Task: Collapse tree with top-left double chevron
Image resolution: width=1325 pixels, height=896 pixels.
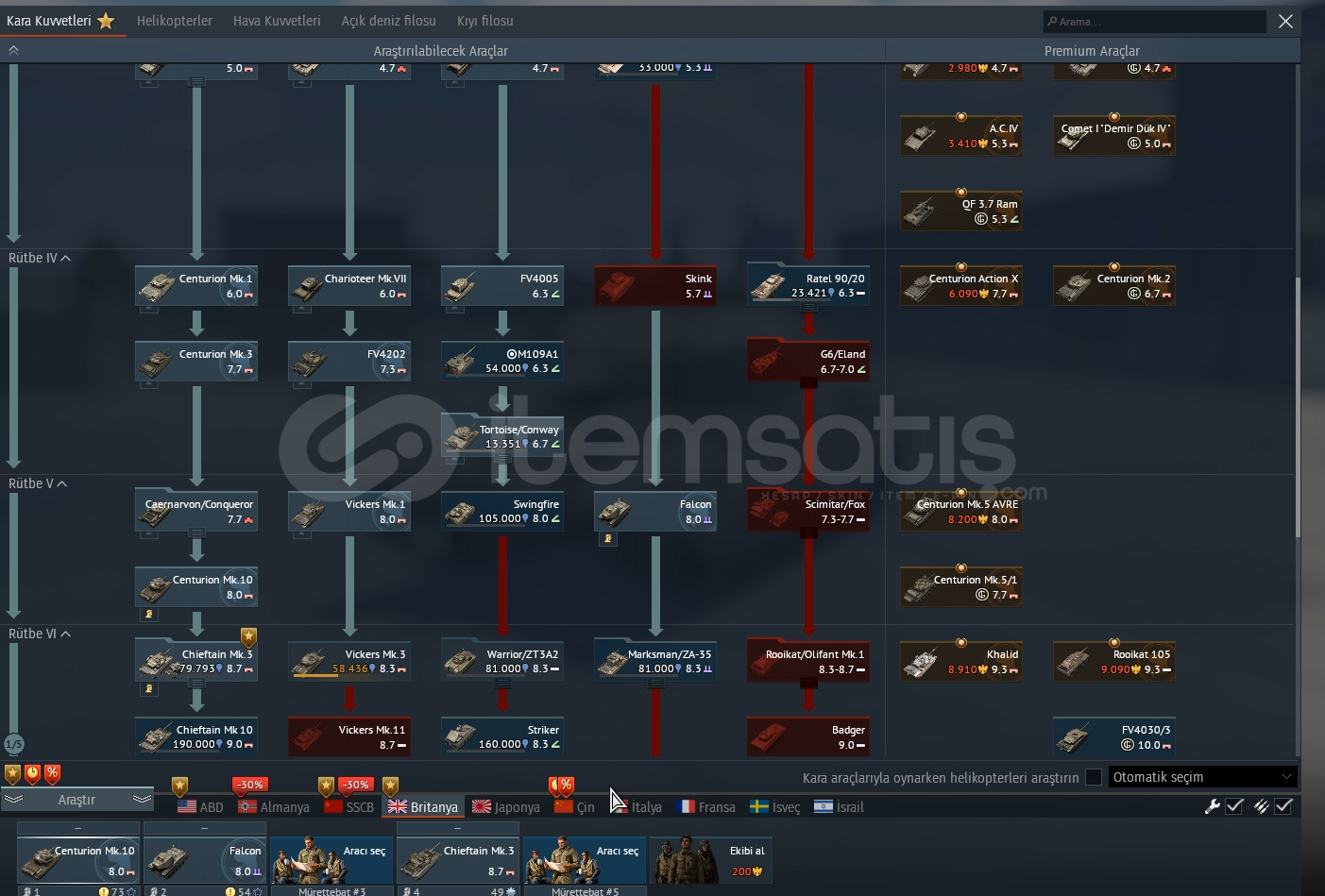Action: pos(13,50)
